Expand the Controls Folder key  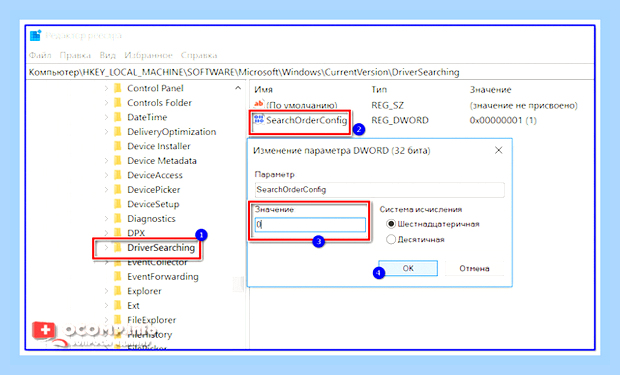106,103
